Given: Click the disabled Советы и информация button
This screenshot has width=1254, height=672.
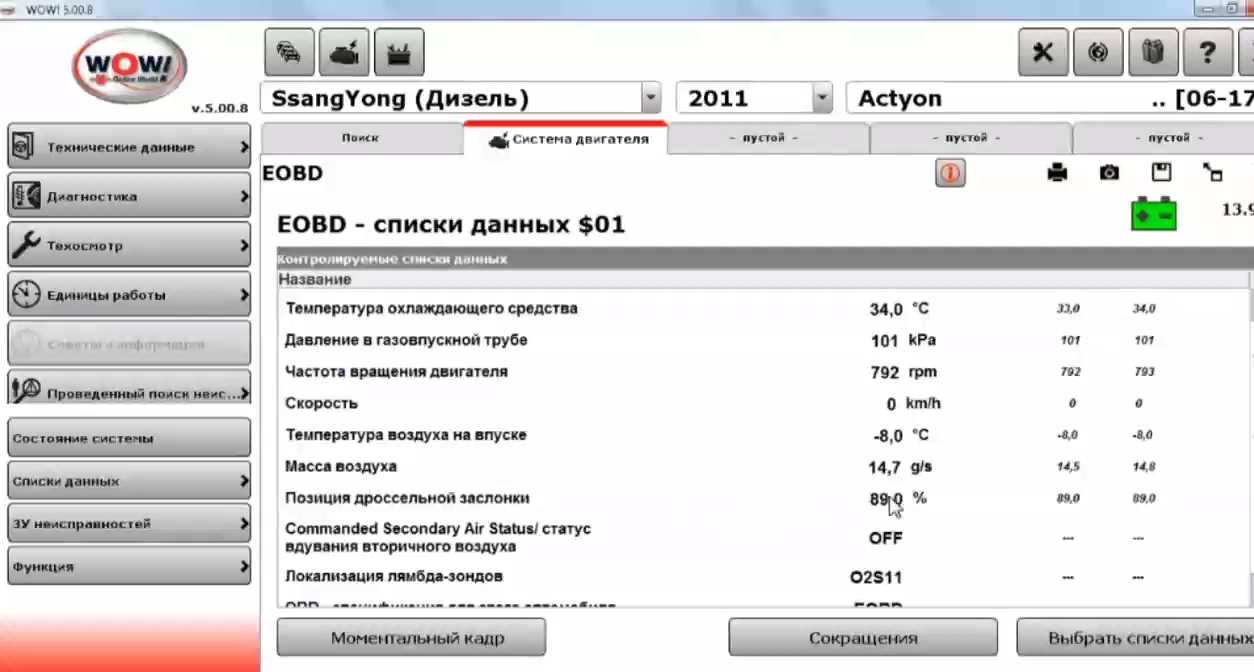Looking at the screenshot, I should [x=129, y=344].
